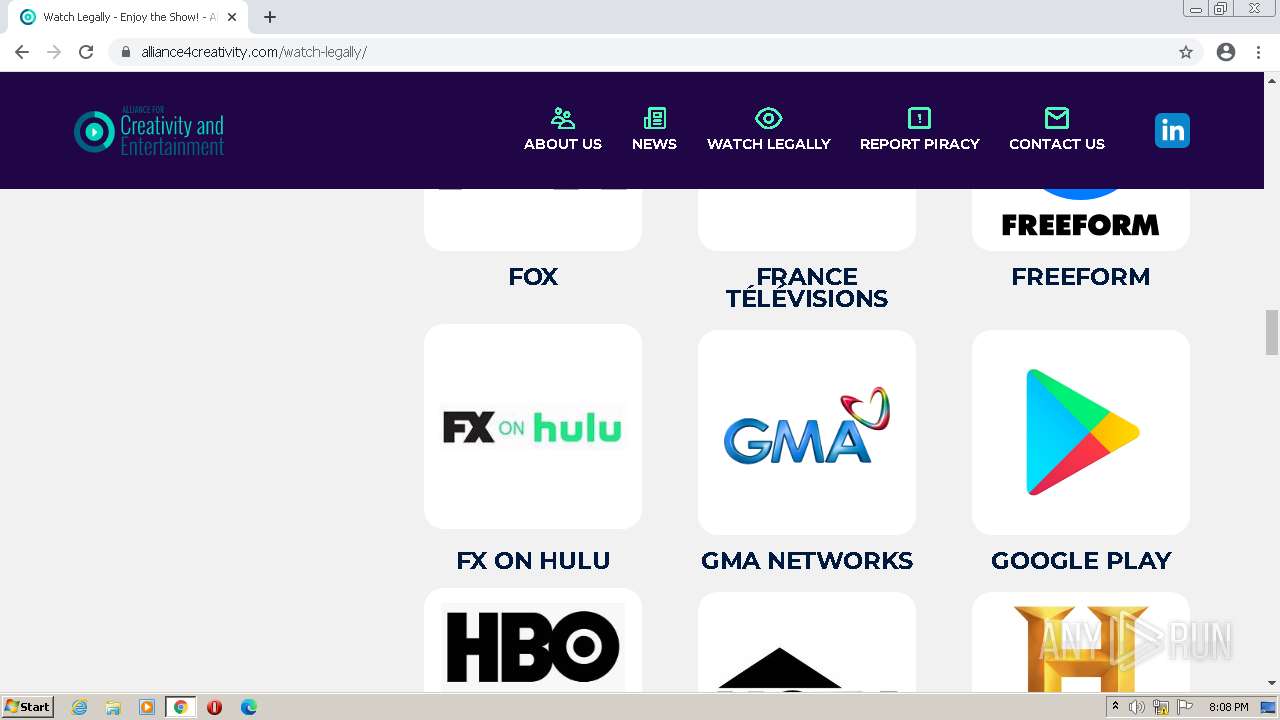Viewport: 1280px width, 720px height.
Task: Launch Internet Explorer from taskbar
Action: tap(80, 707)
